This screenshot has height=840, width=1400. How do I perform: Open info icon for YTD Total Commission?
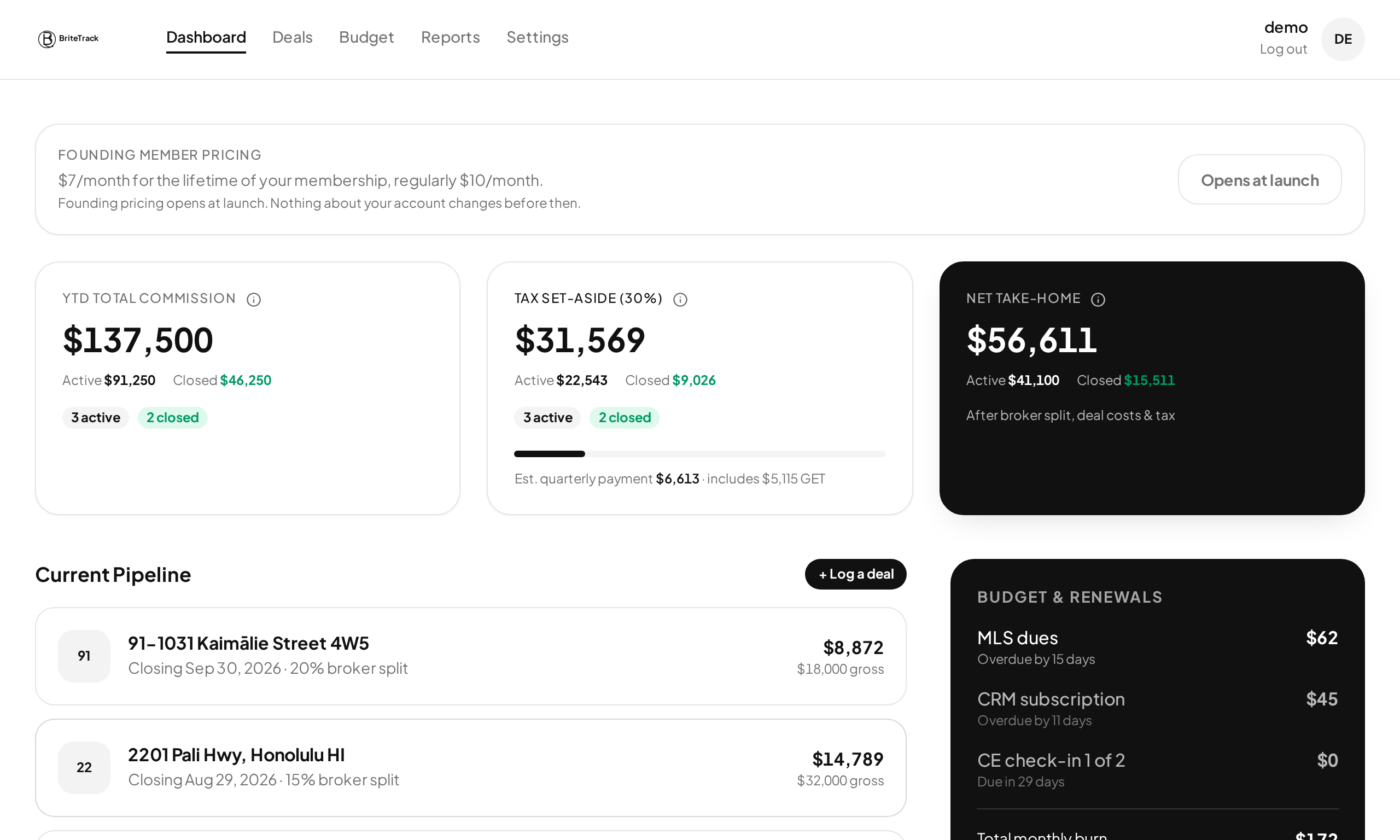pos(254,300)
